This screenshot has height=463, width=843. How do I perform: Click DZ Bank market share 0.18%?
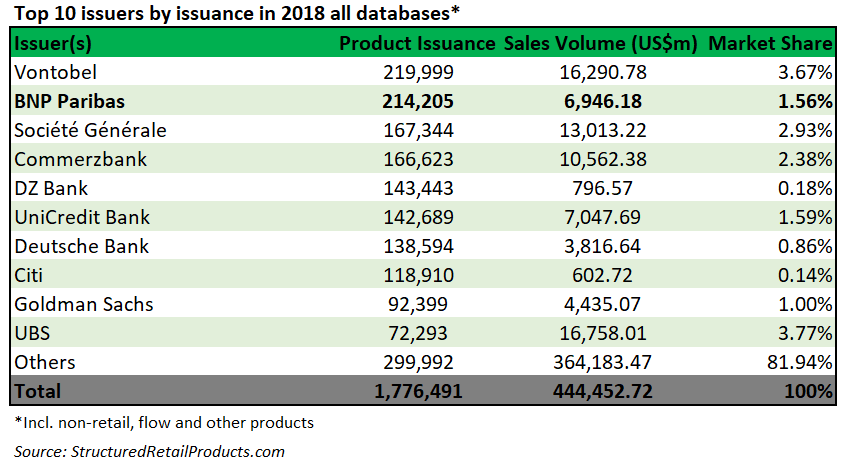[805, 189]
